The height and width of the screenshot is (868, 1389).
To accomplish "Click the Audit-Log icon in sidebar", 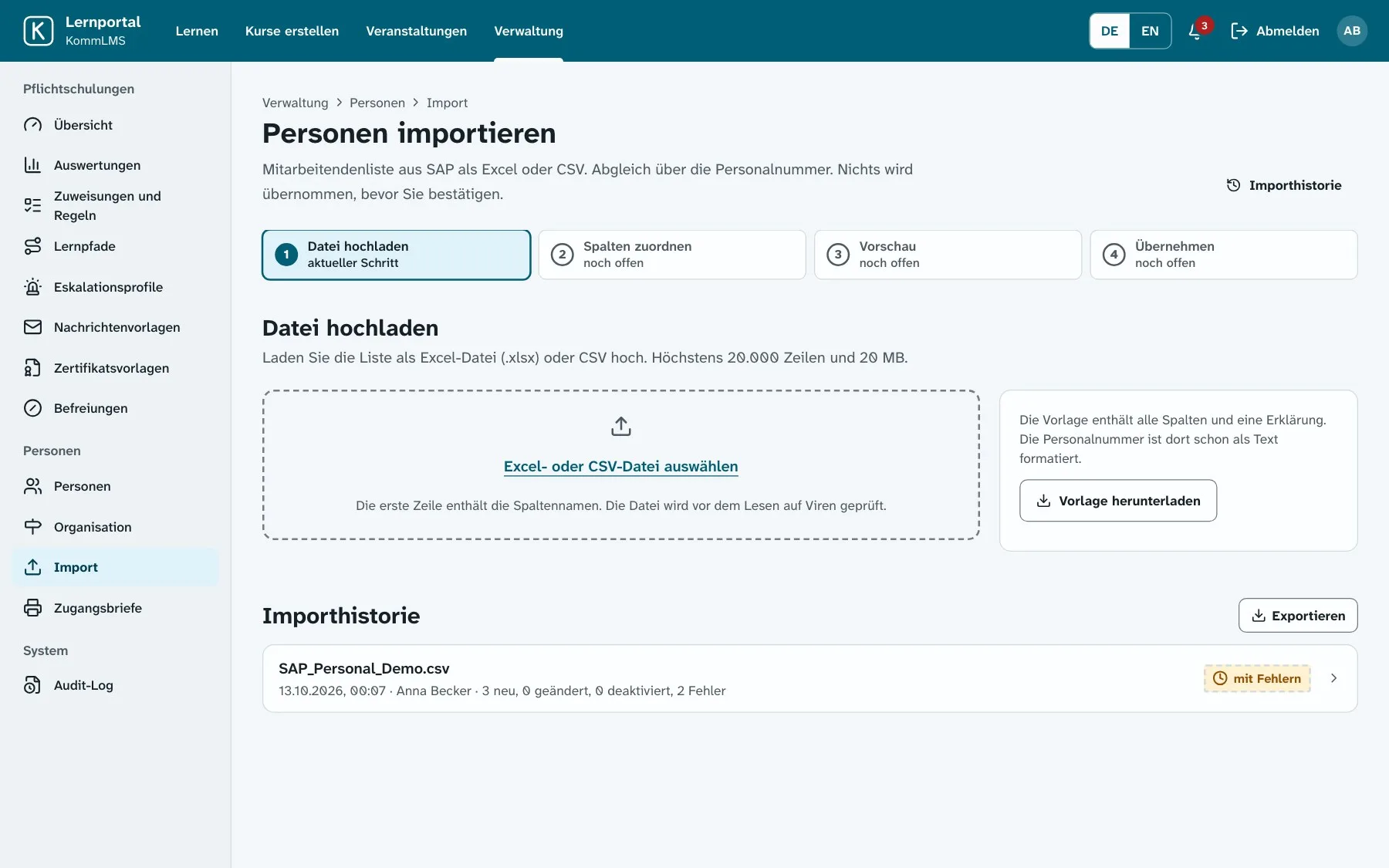I will (32, 685).
